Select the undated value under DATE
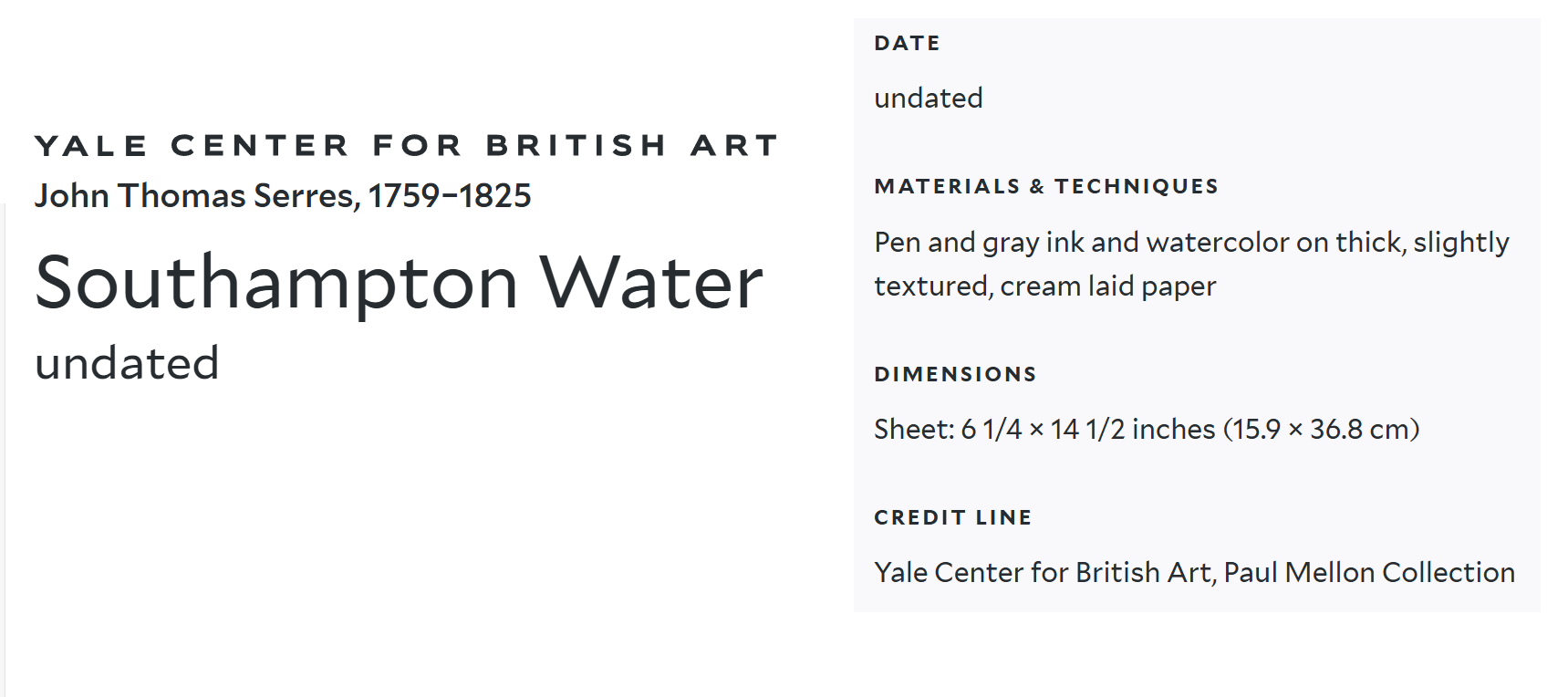Viewport: 1568px width, 697px height. coord(928,99)
